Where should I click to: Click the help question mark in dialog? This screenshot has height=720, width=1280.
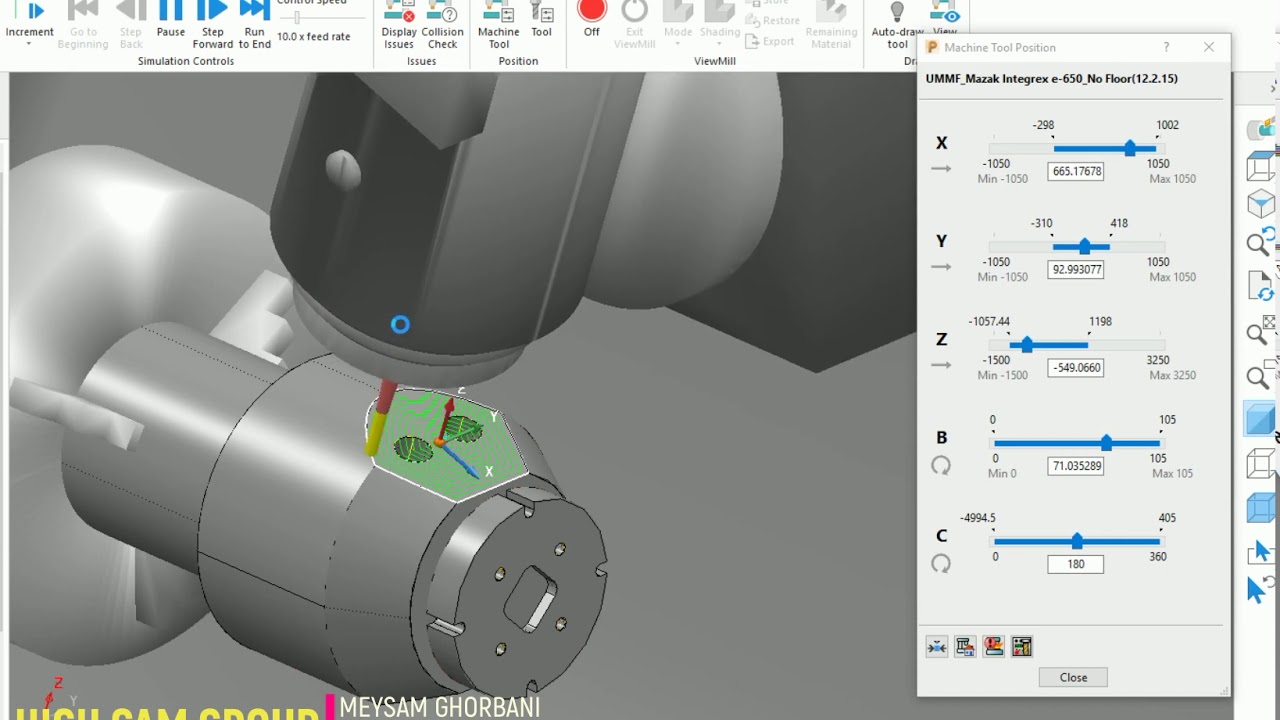pos(1166,47)
